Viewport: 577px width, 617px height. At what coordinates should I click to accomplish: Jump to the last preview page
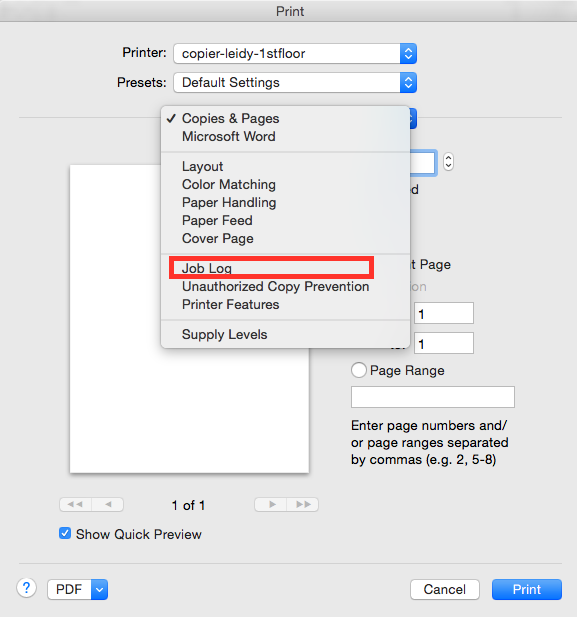click(x=303, y=504)
